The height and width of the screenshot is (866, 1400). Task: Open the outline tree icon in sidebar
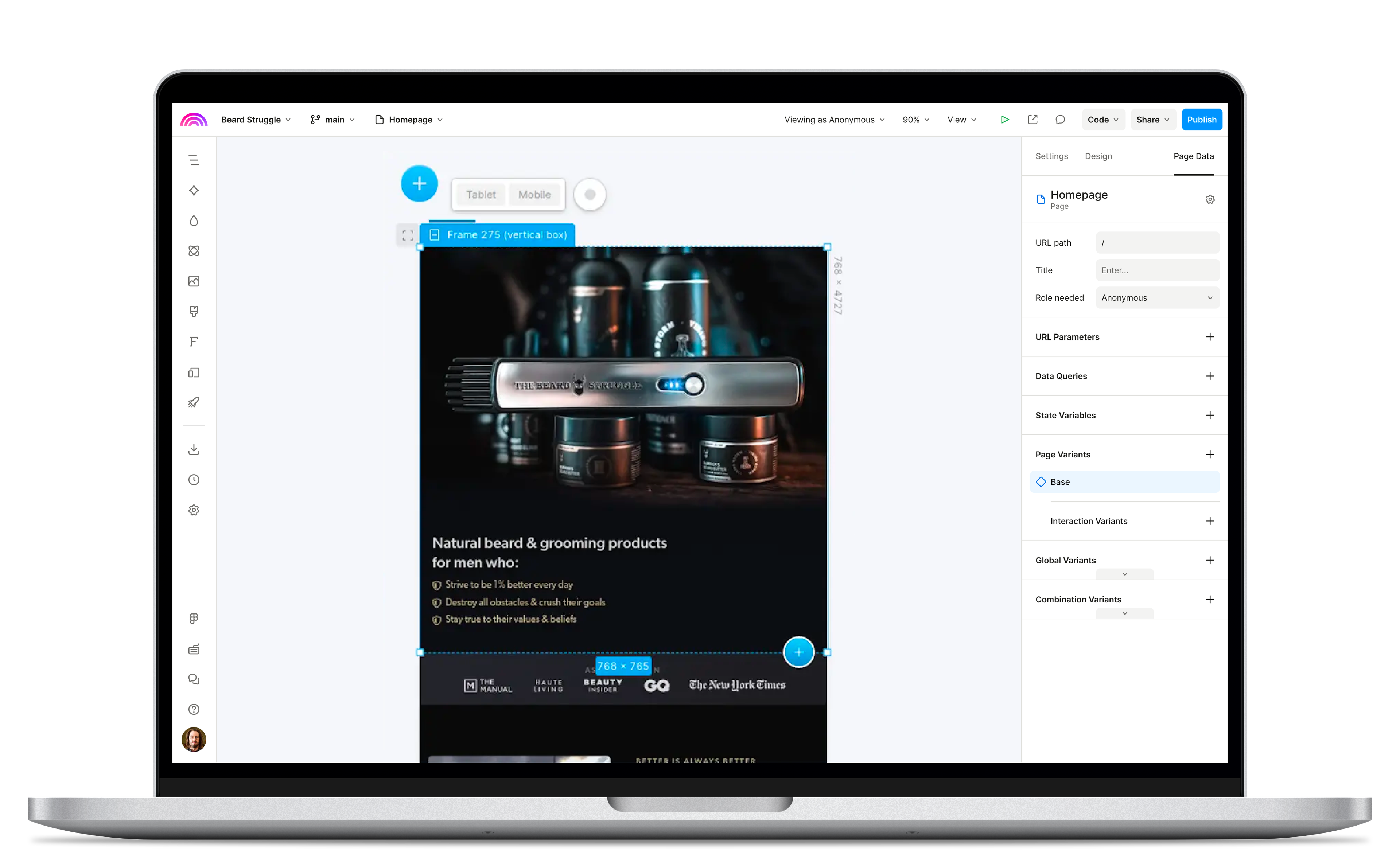point(194,160)
